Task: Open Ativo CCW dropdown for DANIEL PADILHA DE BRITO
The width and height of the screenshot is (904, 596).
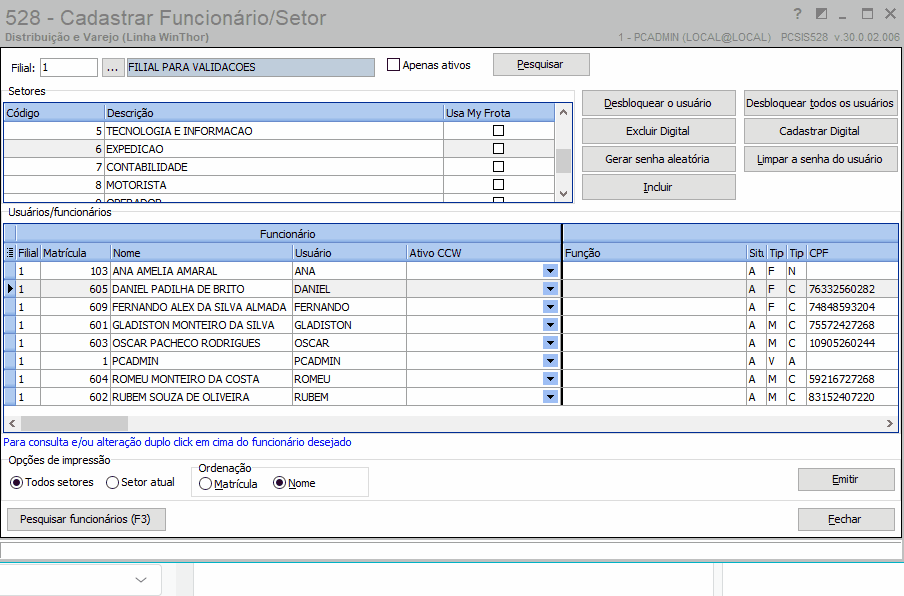Action: point(550,289)
